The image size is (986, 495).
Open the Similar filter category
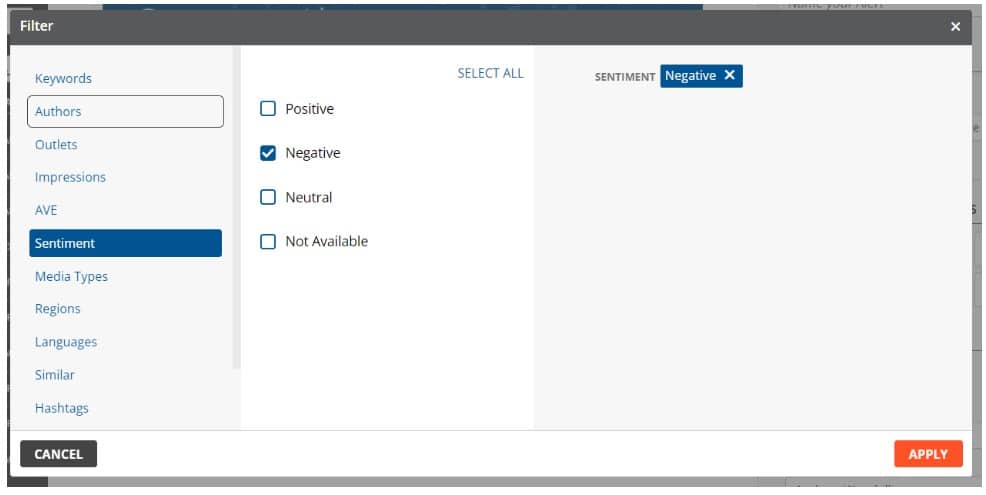click(x=55, y=375)
